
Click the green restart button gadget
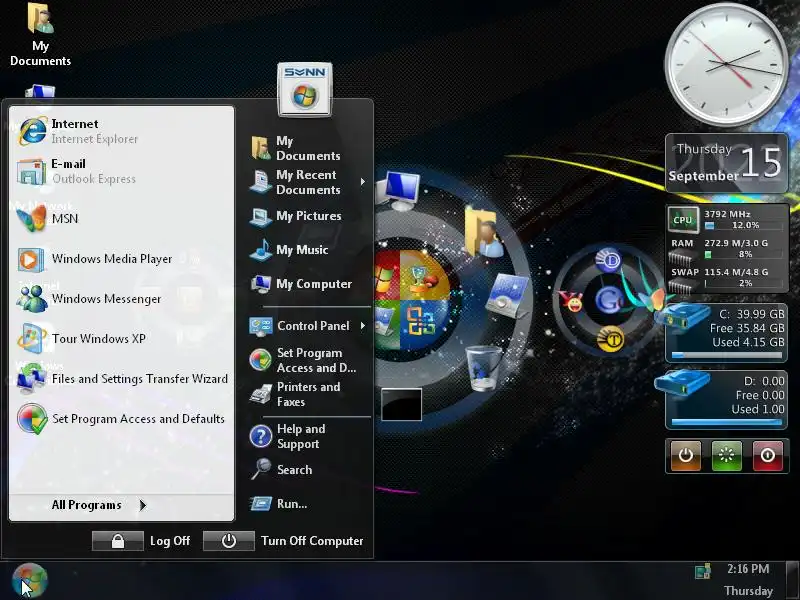click(x=727, y=455)
